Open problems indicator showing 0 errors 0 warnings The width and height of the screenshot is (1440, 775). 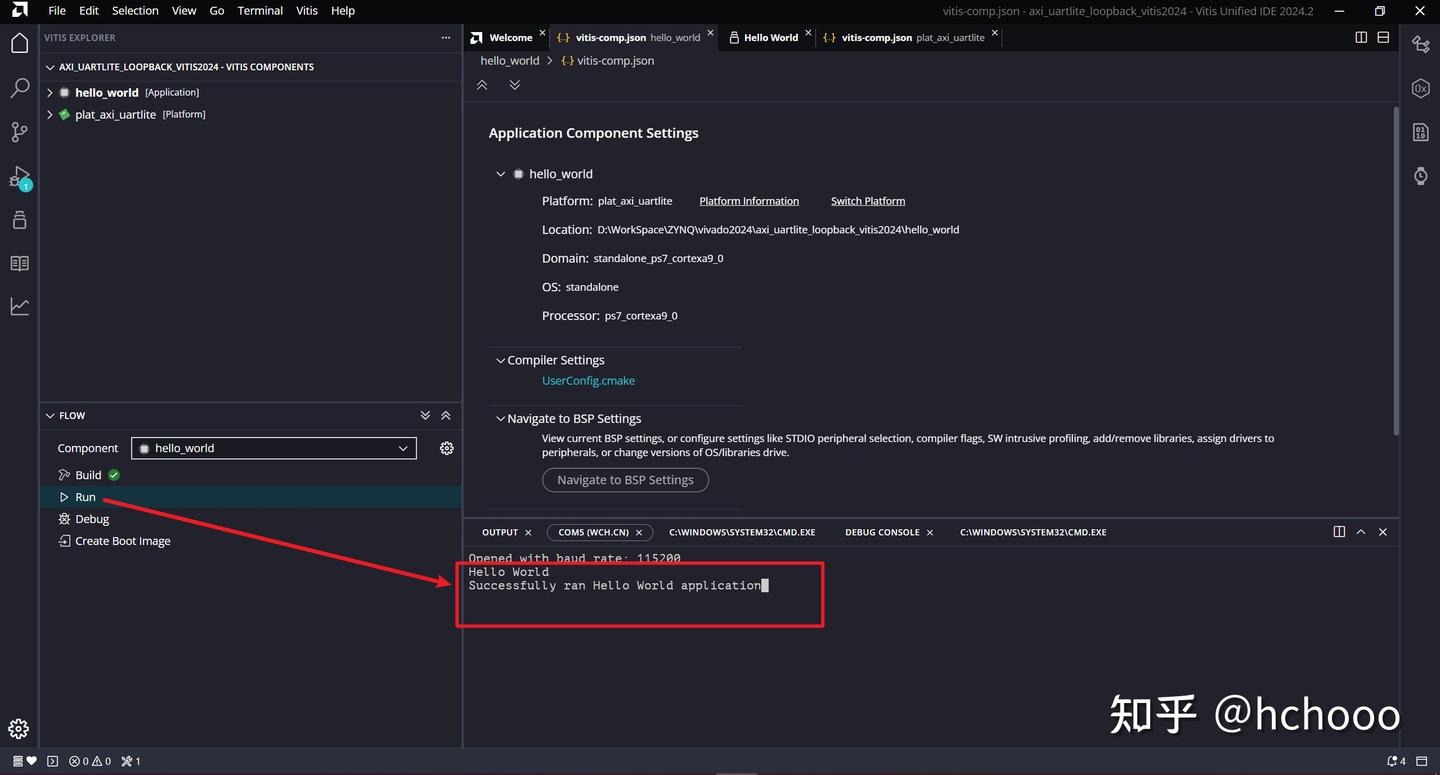click(x=90, y=761)
